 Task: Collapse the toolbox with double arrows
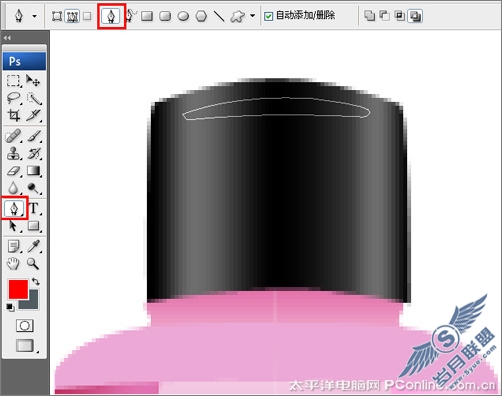pos(7,38)
